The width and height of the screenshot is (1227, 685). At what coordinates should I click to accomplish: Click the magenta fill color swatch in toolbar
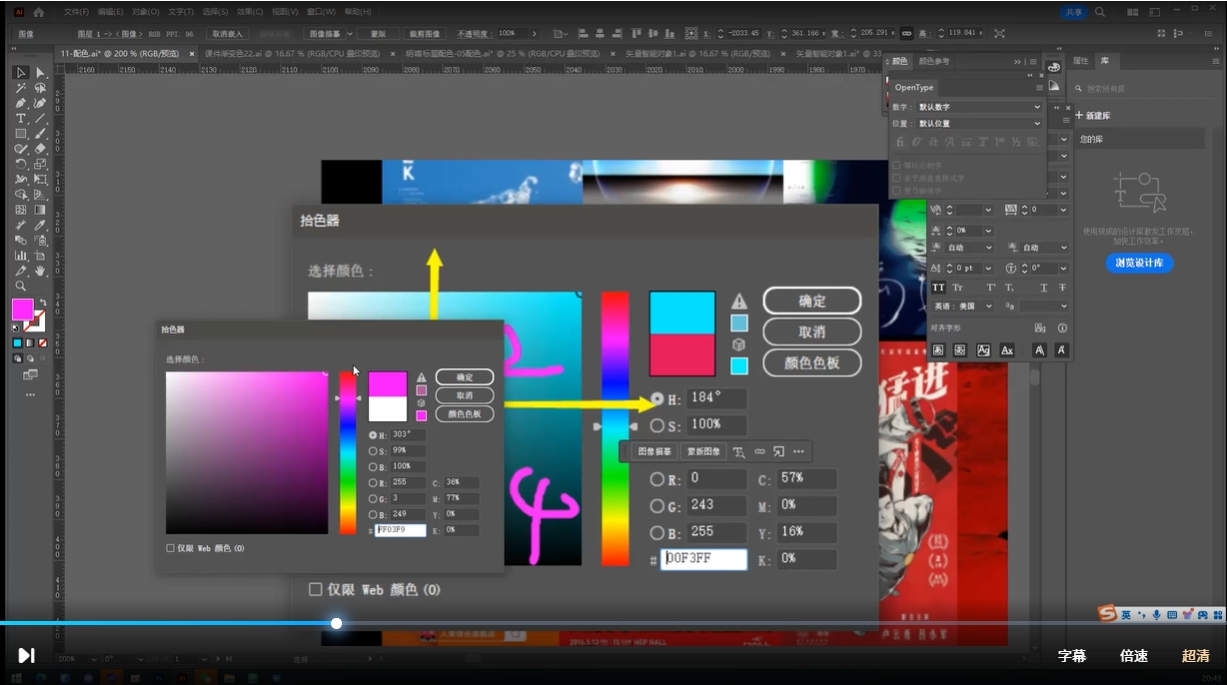click(22, 309)
